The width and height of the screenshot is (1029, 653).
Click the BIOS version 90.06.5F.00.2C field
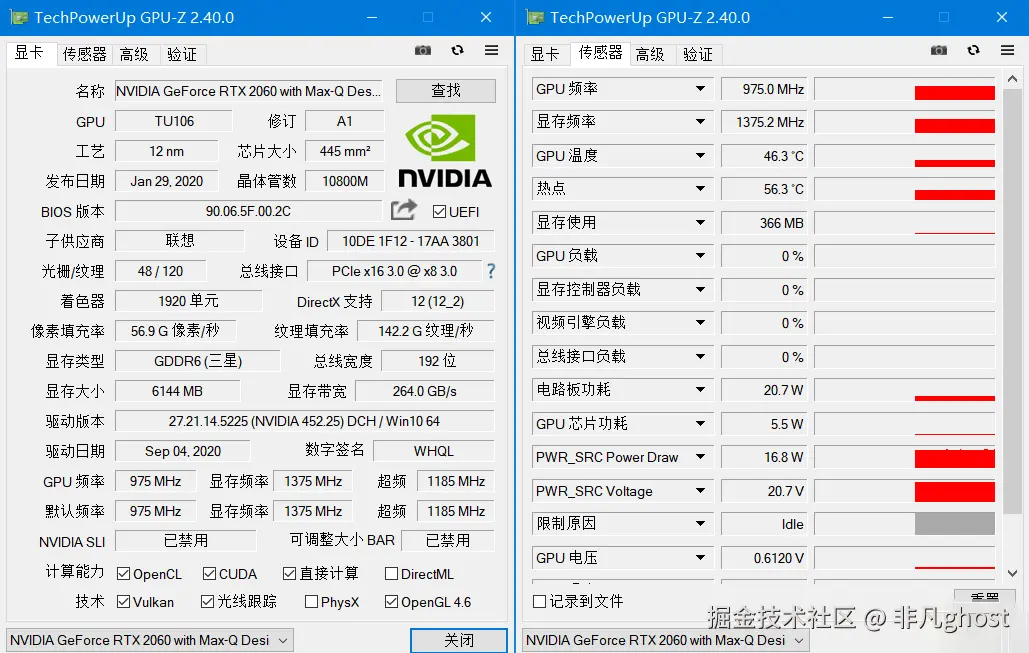(x=248, y=211)
